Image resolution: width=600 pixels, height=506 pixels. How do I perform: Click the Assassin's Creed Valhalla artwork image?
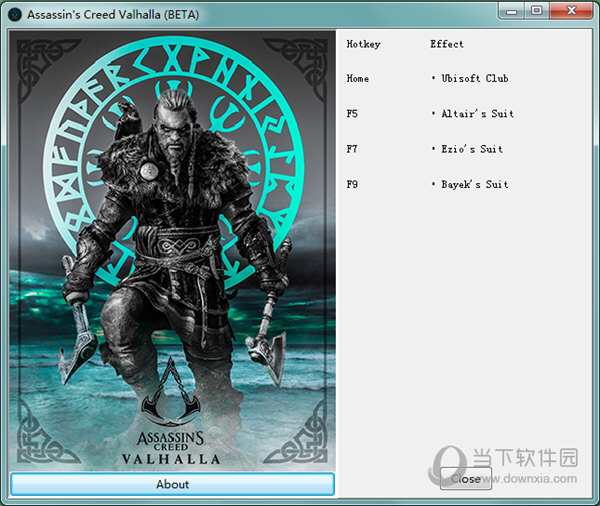coord(172,251)
